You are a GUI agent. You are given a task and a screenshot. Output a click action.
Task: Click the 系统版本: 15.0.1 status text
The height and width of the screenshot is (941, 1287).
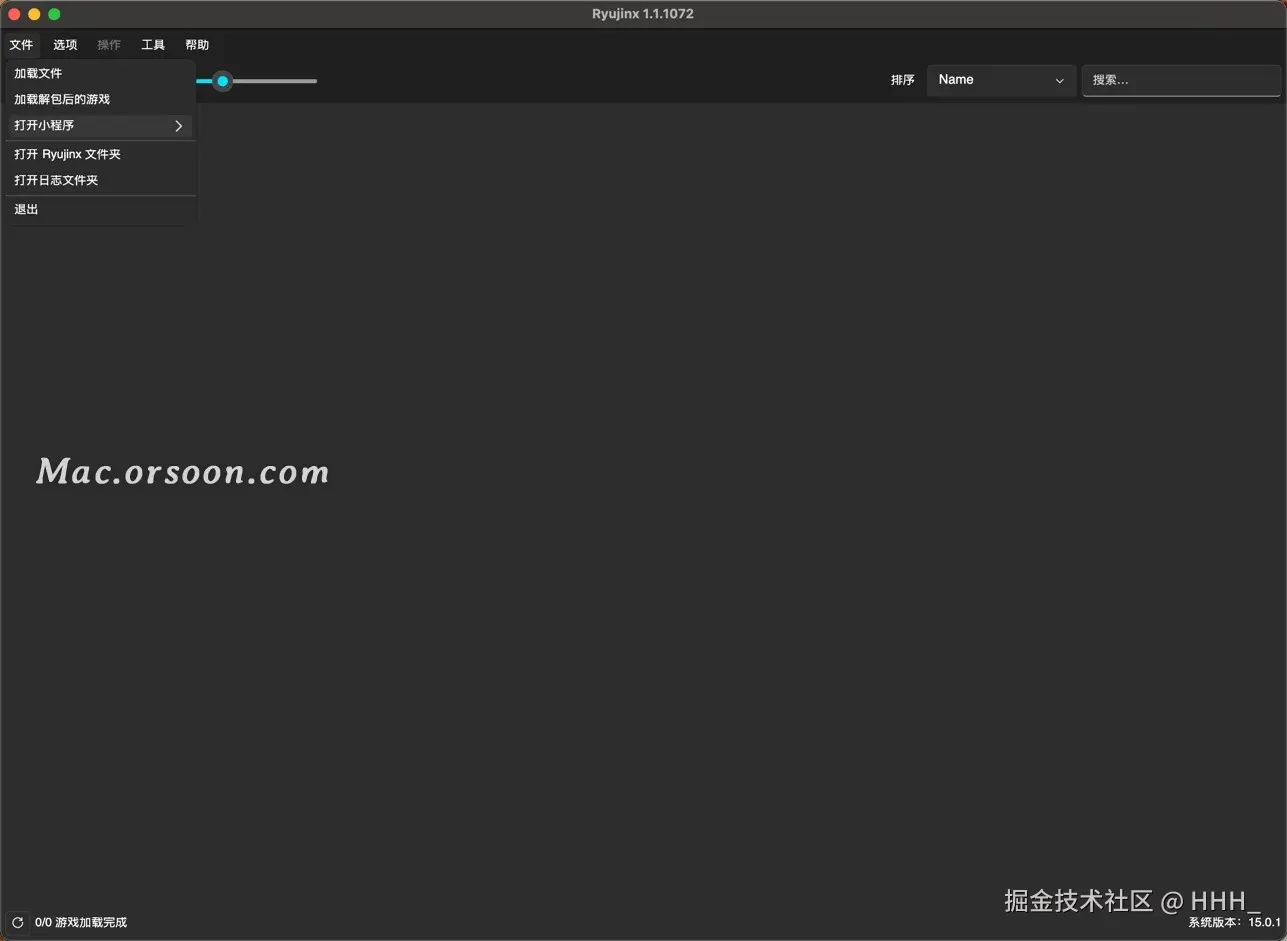click(x=1234, y=922)
